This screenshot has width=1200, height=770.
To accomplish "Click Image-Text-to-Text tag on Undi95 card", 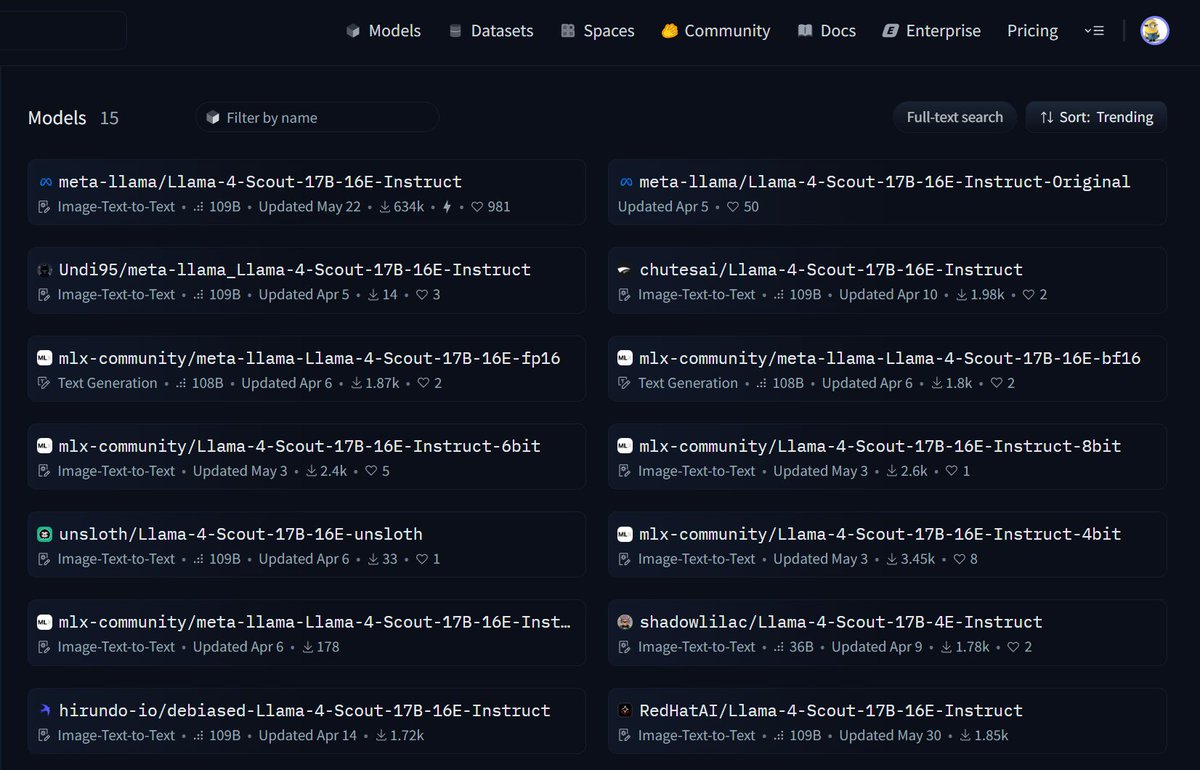I will pos(116,295).
